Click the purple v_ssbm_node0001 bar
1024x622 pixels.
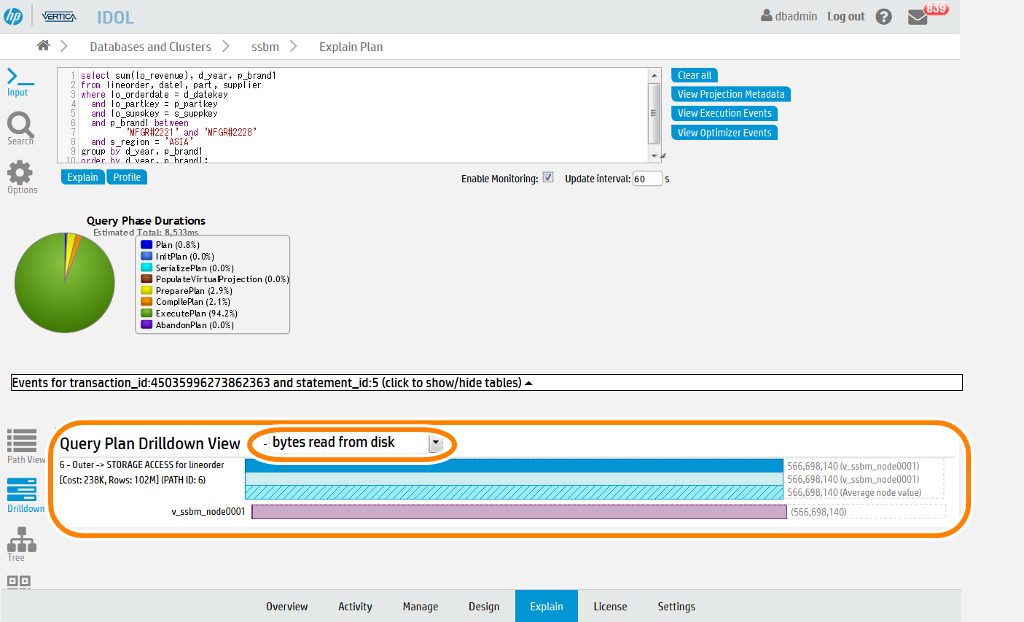519,512
